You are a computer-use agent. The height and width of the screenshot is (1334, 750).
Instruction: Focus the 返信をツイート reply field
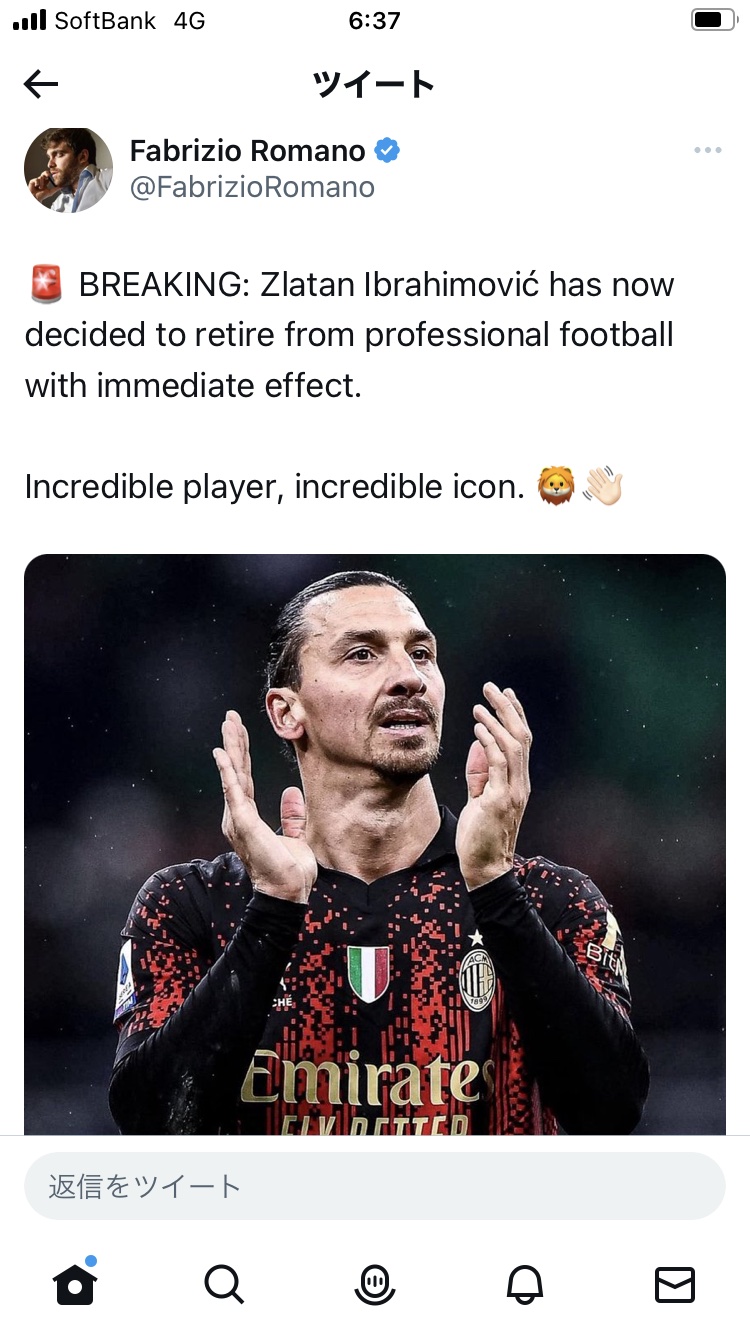[375, 1186]
